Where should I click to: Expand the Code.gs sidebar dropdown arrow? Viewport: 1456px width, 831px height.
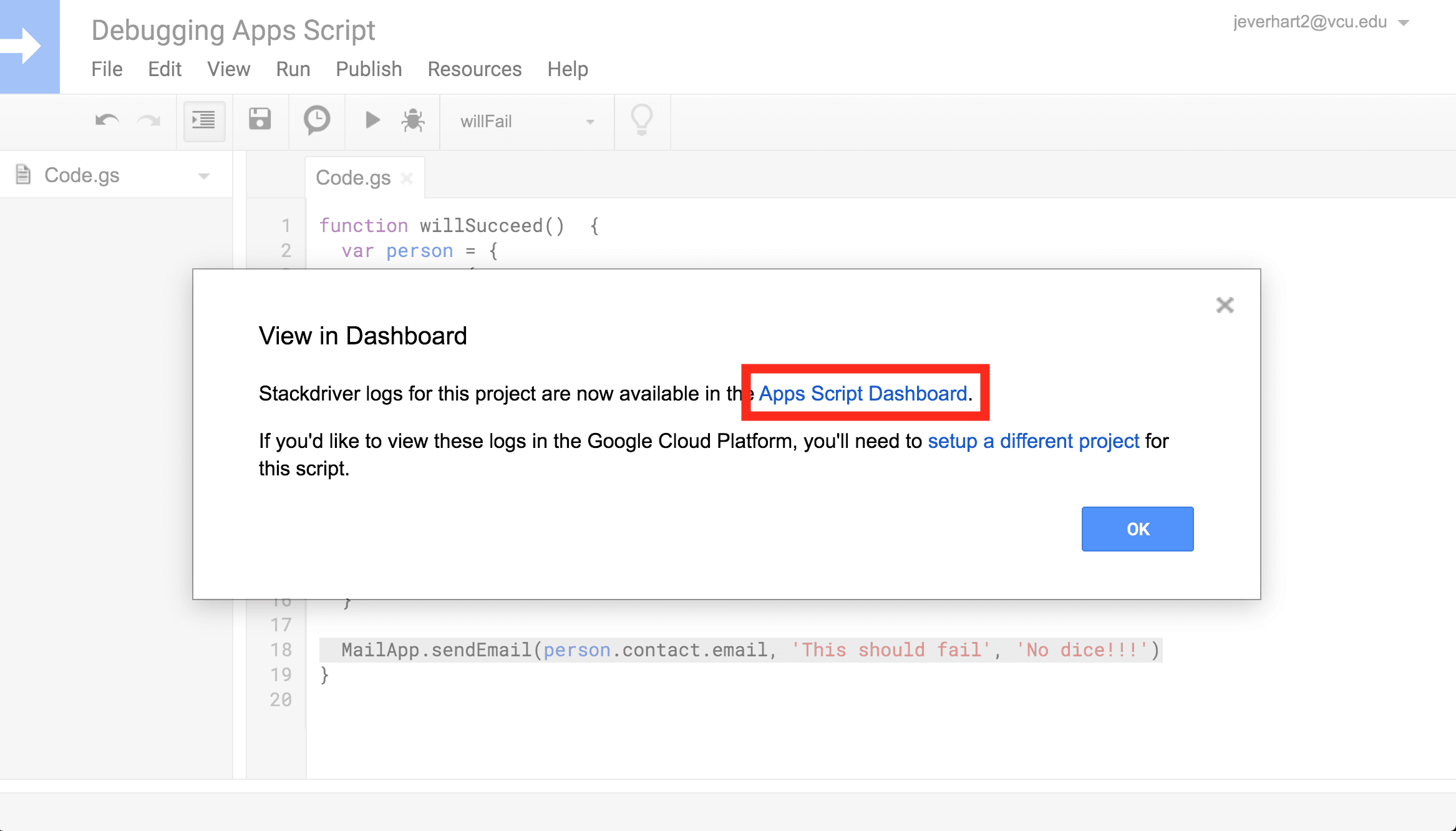pyautogui.click(x=203, y=175)
